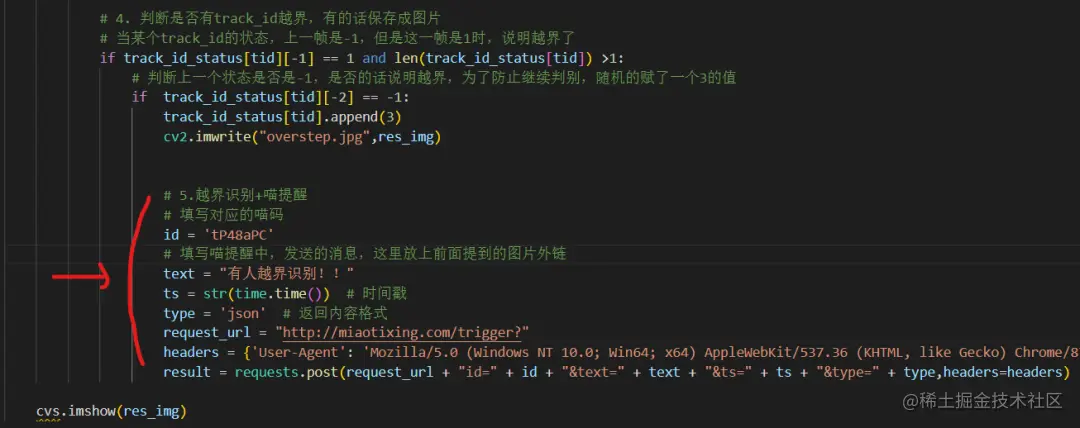Viewport: 1080px width, 428px height.
Task: Place cursor on line 'if track_id_status[tid][-1] == 1 and len'
Action: pos(362,57)
